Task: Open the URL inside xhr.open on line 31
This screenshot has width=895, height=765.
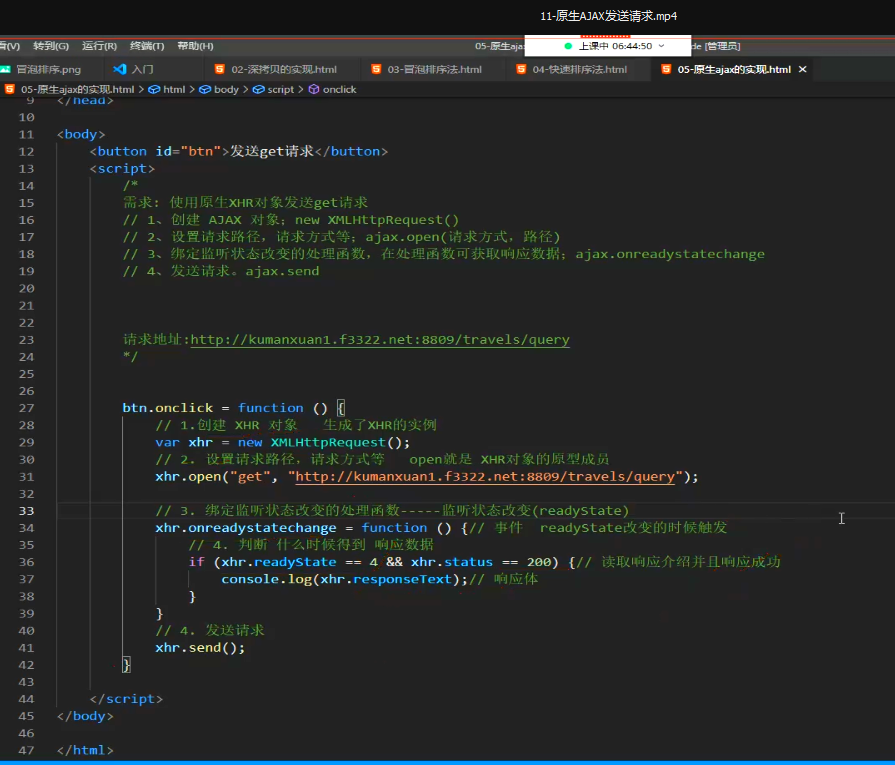Action: [485, 477]
